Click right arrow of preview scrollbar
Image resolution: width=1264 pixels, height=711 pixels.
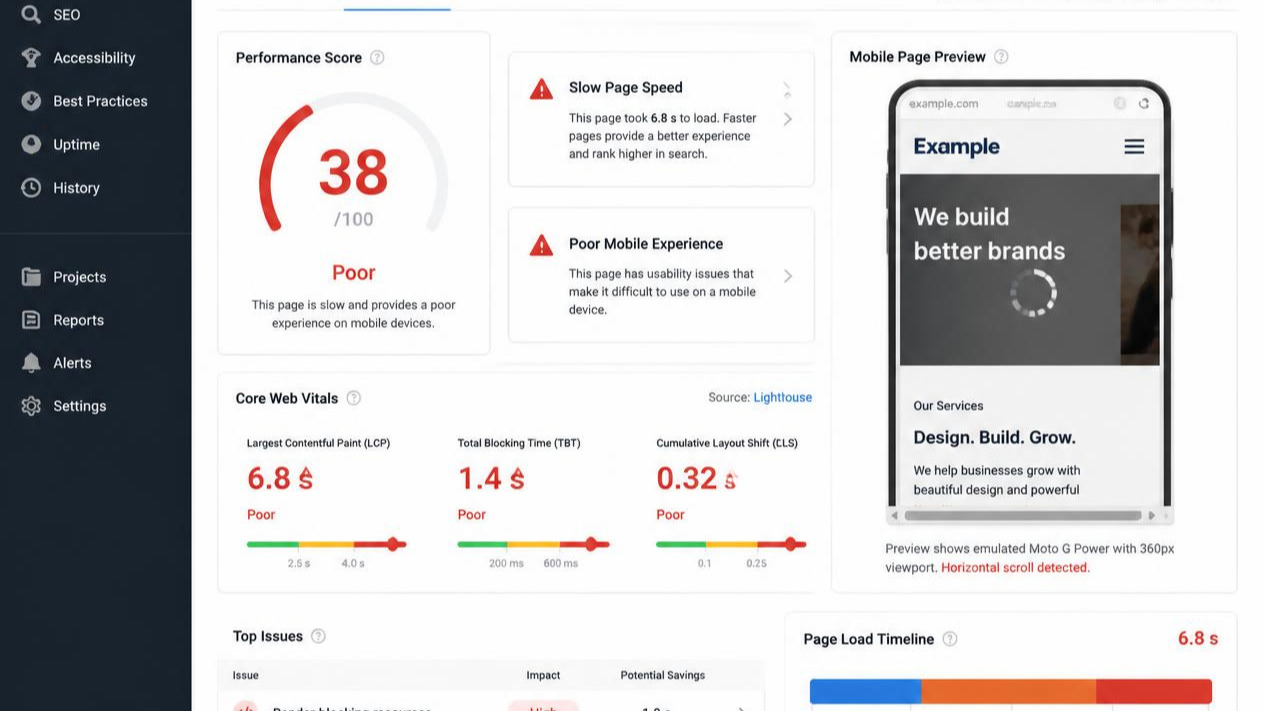click(1152, 516)
